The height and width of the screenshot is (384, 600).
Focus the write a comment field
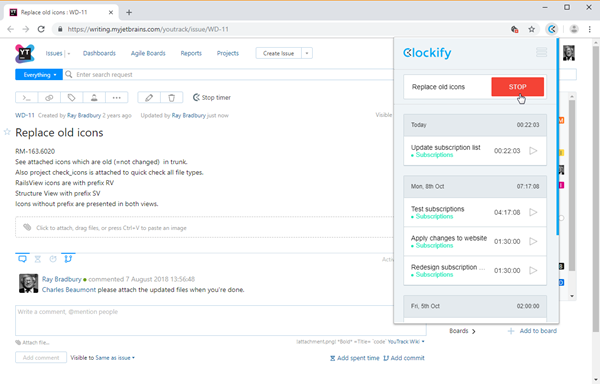pyautogui.click(x=221, y=321)
